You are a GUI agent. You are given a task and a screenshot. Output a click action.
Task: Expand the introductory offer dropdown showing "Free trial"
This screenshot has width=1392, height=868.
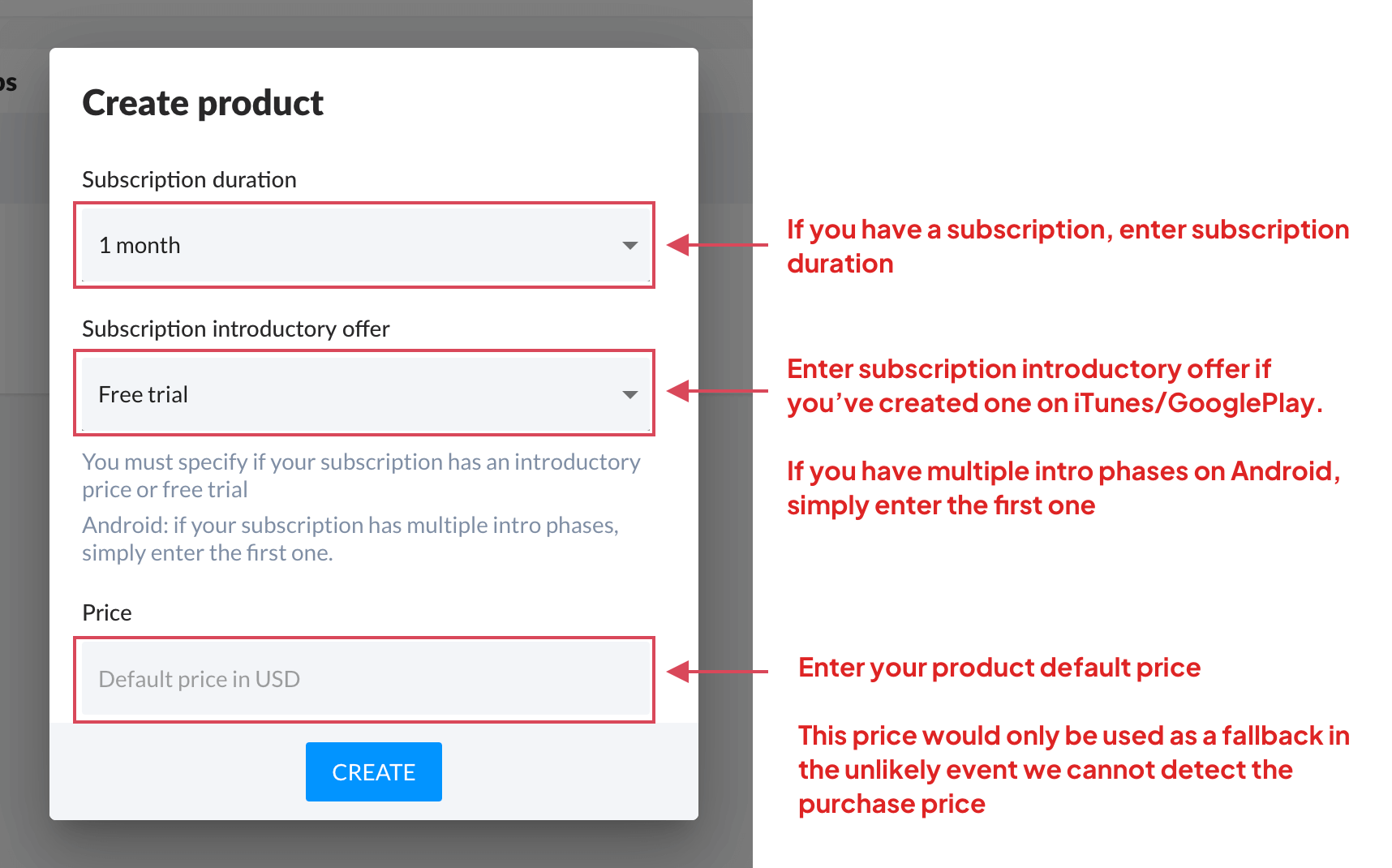(364, 394)
